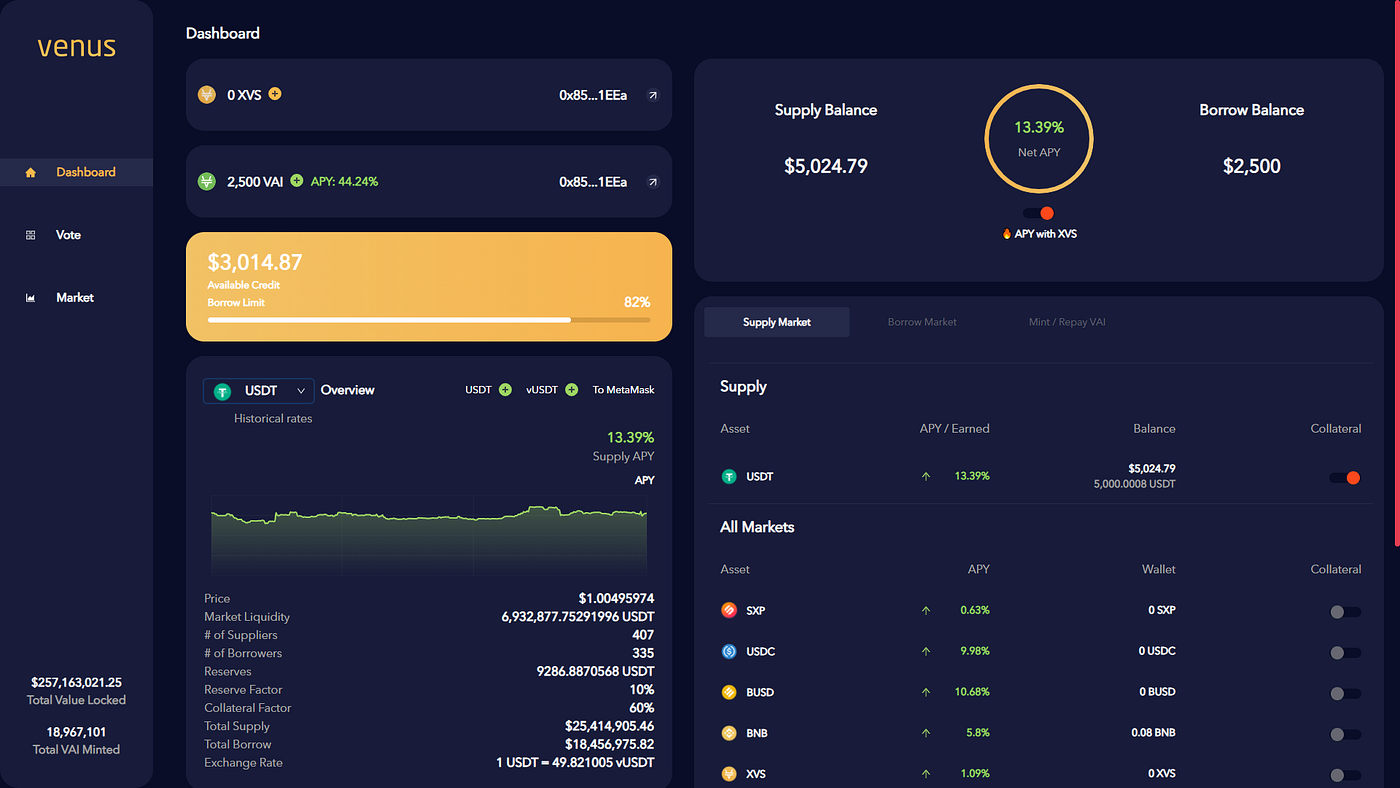Enable XVS collateral toggle
The image size is (1400, 788).
point(1345,775)
